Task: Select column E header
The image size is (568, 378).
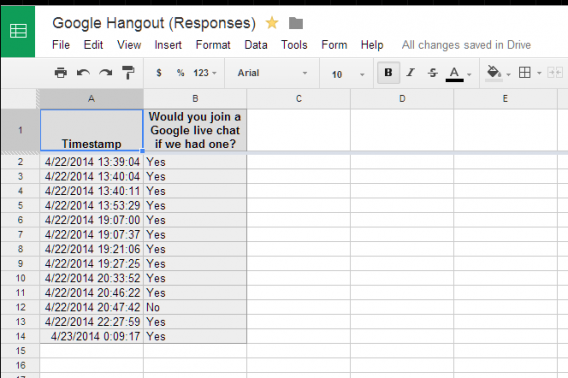Action: (x=505, y=99)
